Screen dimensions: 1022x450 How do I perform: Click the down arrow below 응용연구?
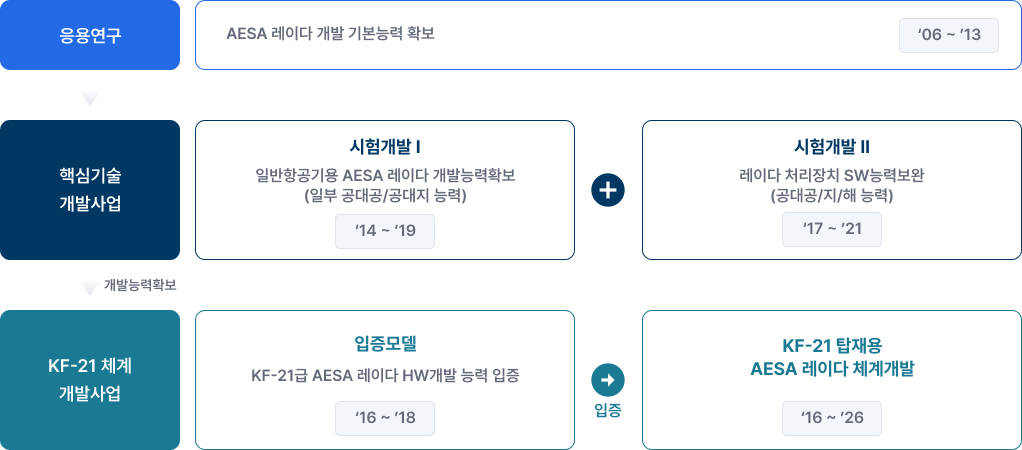90,98
